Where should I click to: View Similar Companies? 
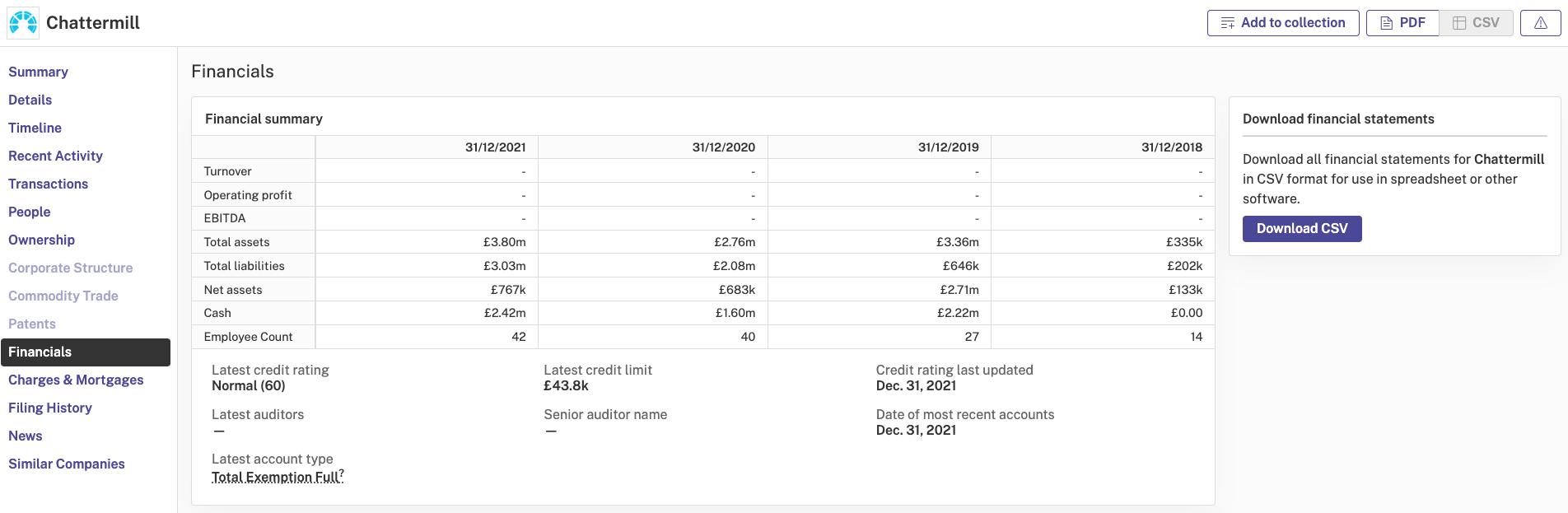(66, 464)
